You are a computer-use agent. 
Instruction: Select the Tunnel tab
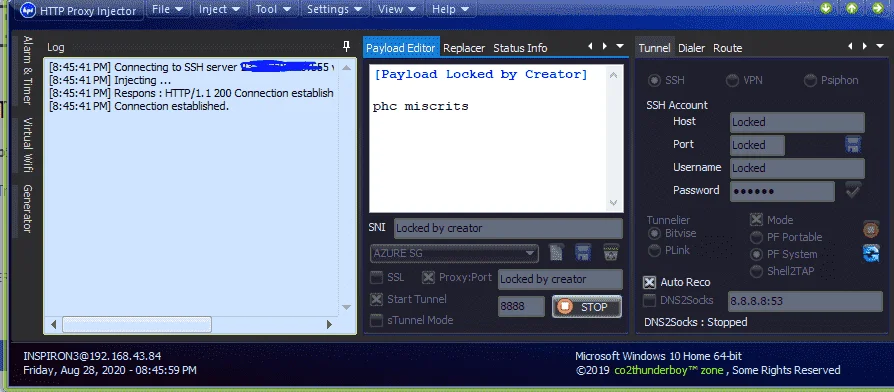(x=654, y=48)
